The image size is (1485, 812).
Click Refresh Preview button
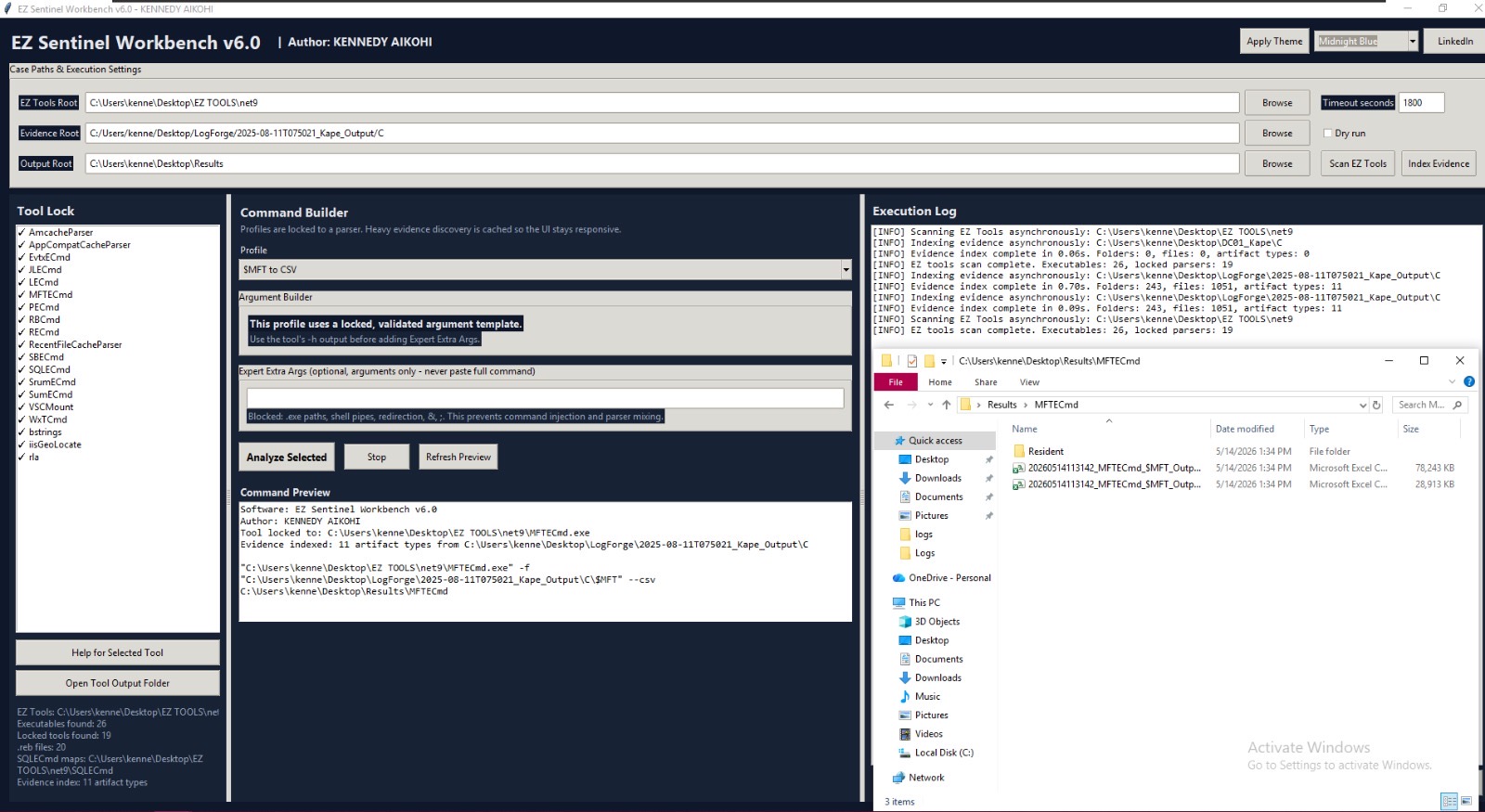[458, 457]
